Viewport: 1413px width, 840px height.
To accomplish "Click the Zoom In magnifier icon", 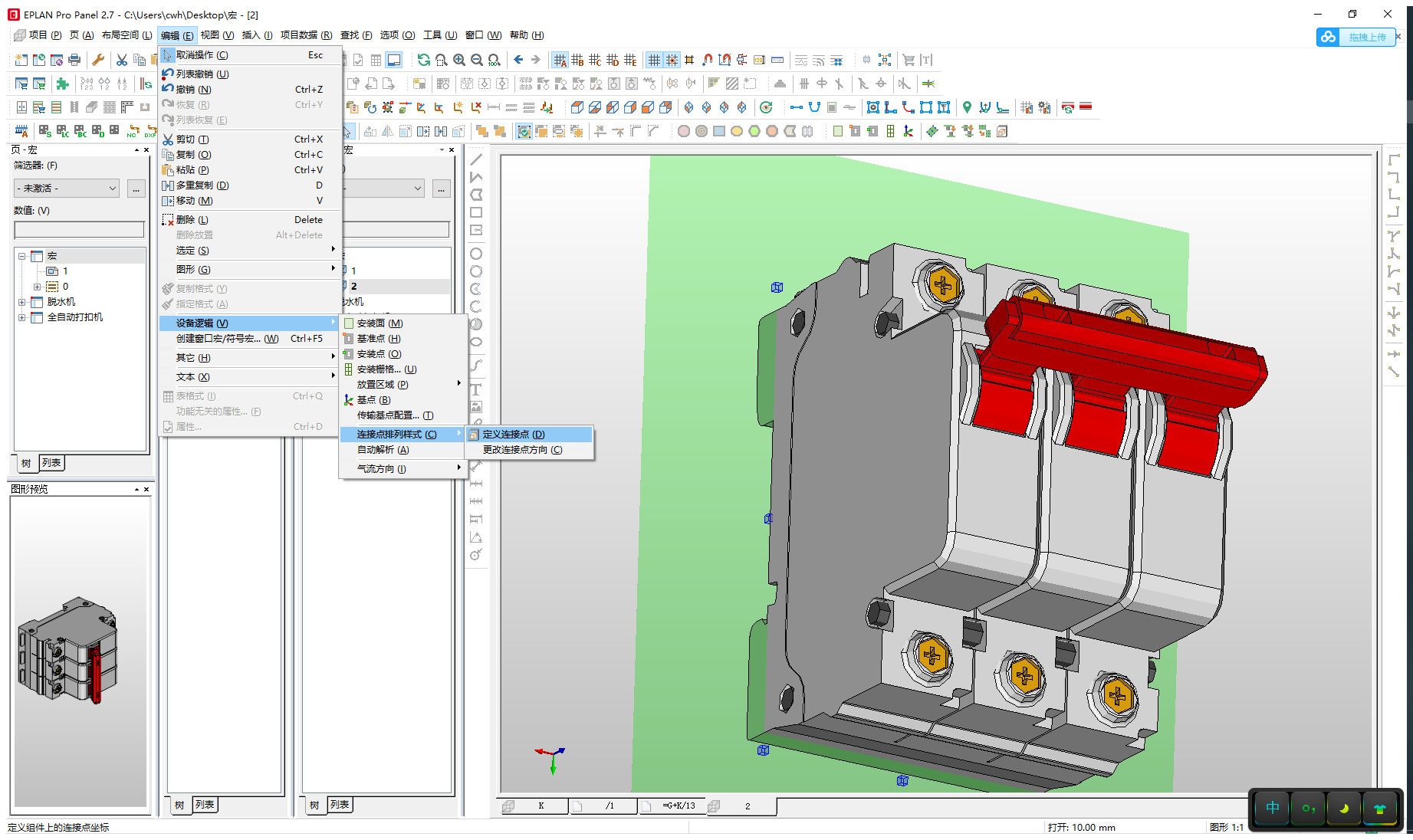I will pyautogui.click(x=459, y=60).
